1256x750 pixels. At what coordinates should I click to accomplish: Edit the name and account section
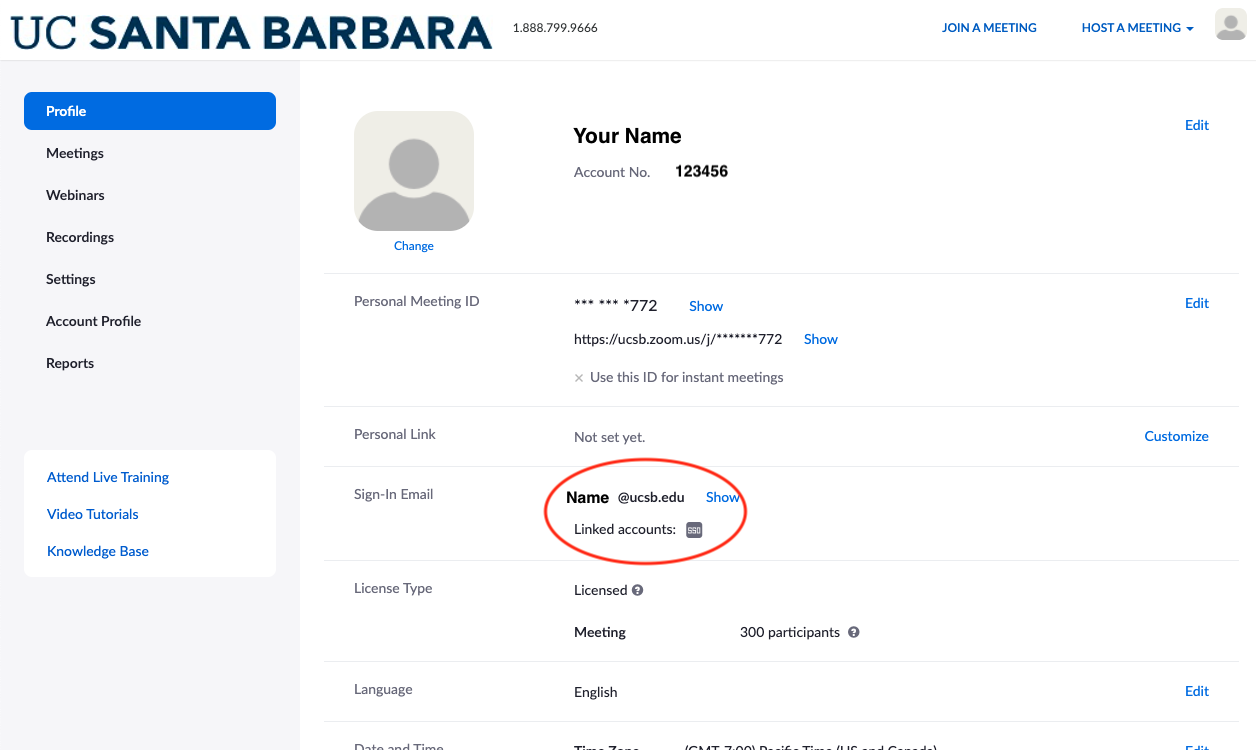pos(1197,125)
